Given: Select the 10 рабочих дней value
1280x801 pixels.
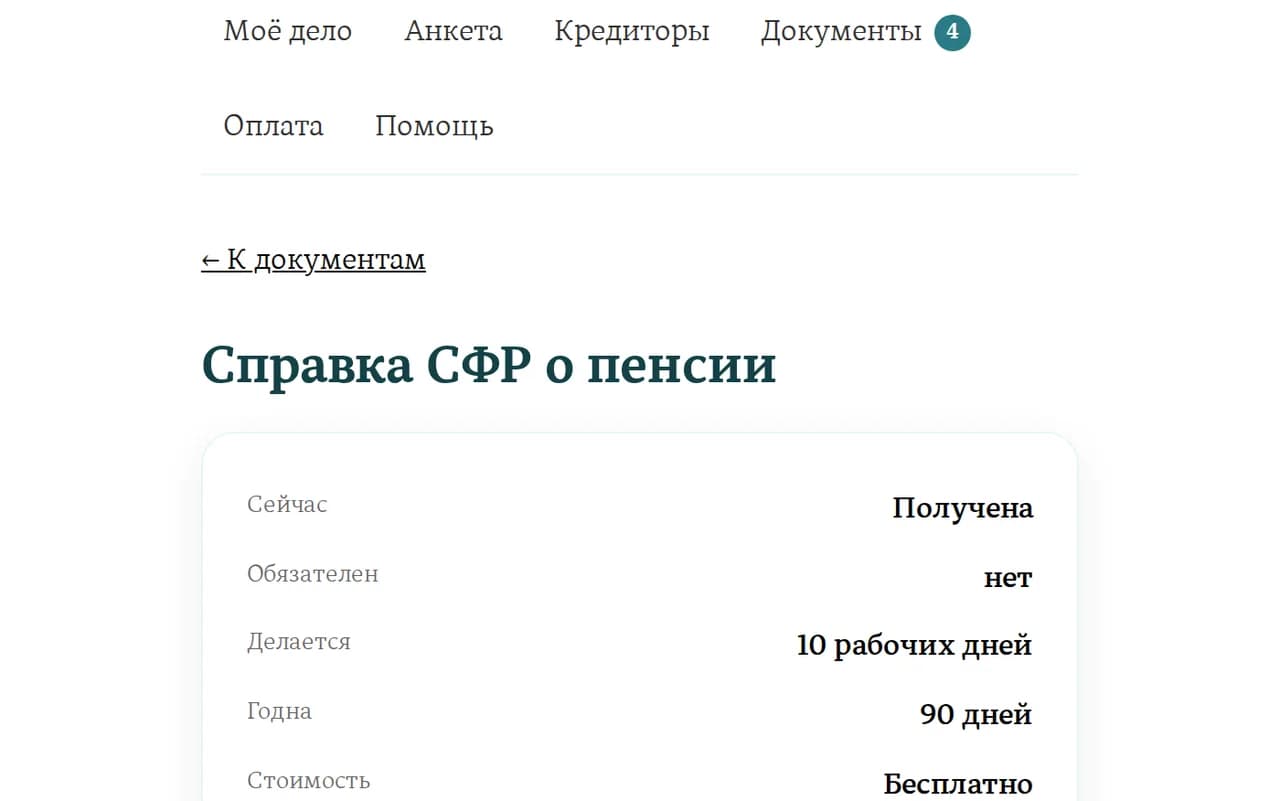Looking at the screenshot, I should tap(914, 646).
